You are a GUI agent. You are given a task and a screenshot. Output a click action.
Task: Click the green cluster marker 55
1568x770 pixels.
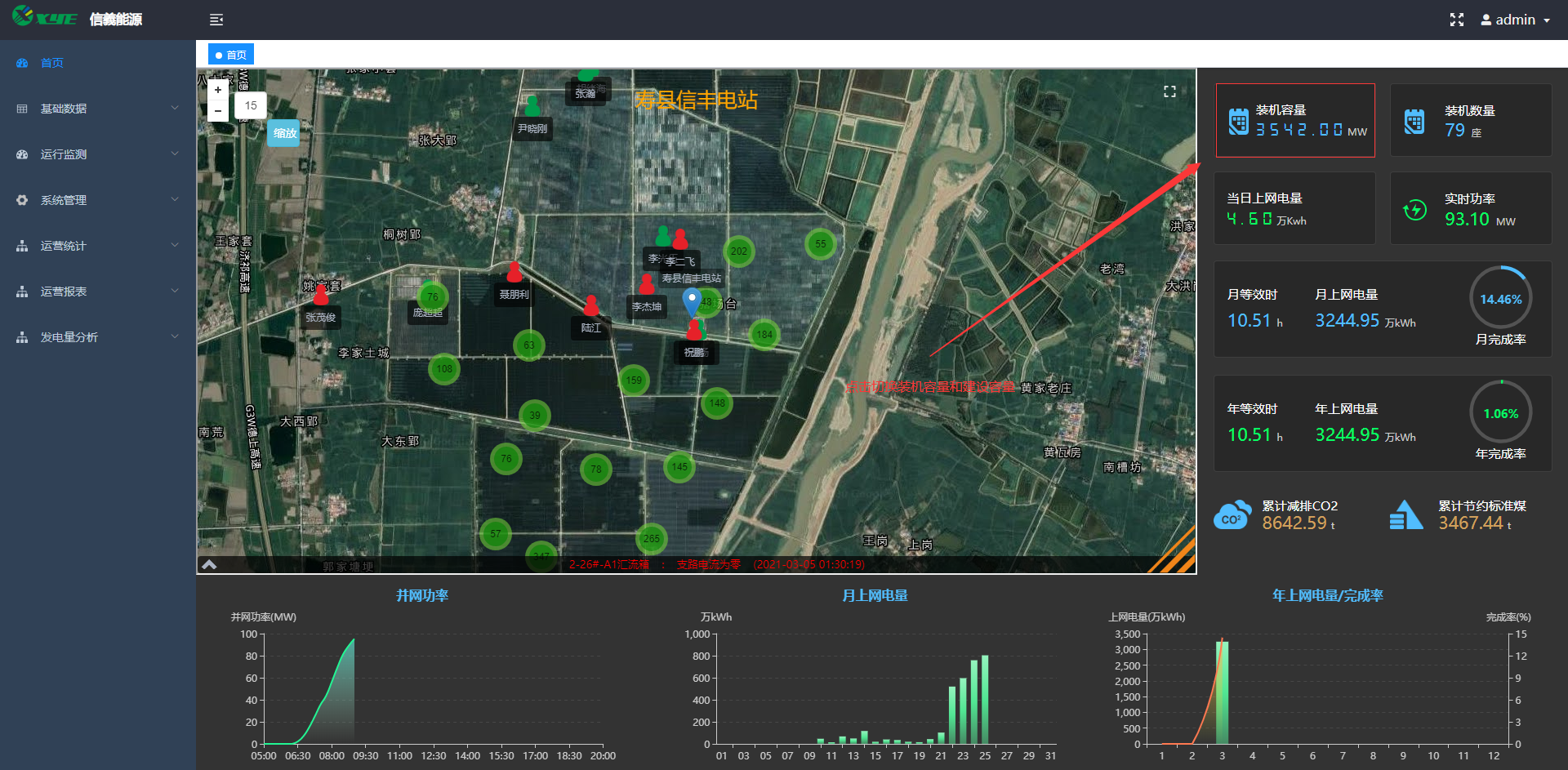pos(821,244)
